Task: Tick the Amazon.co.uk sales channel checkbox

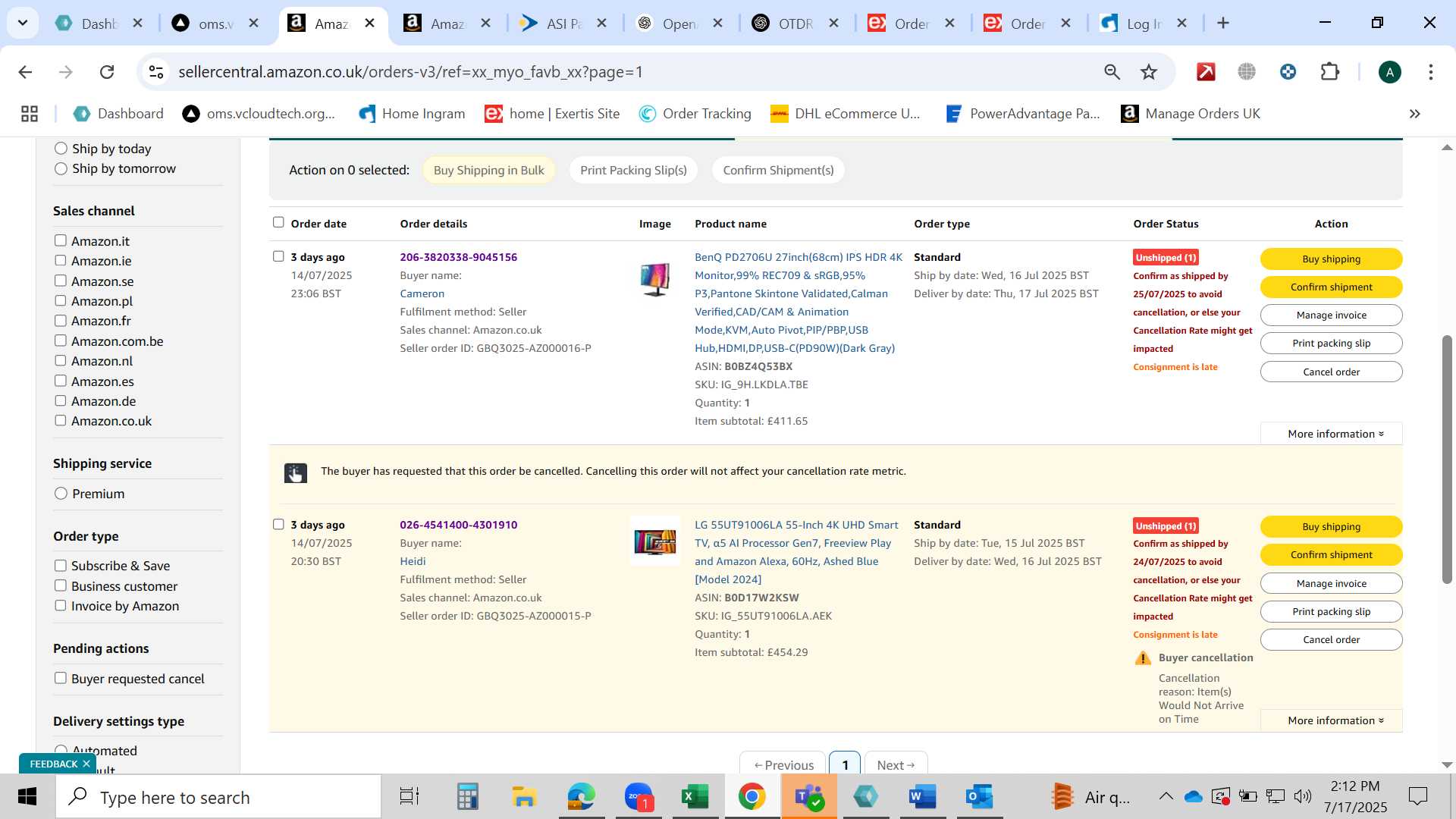Action: click(61, 420)
